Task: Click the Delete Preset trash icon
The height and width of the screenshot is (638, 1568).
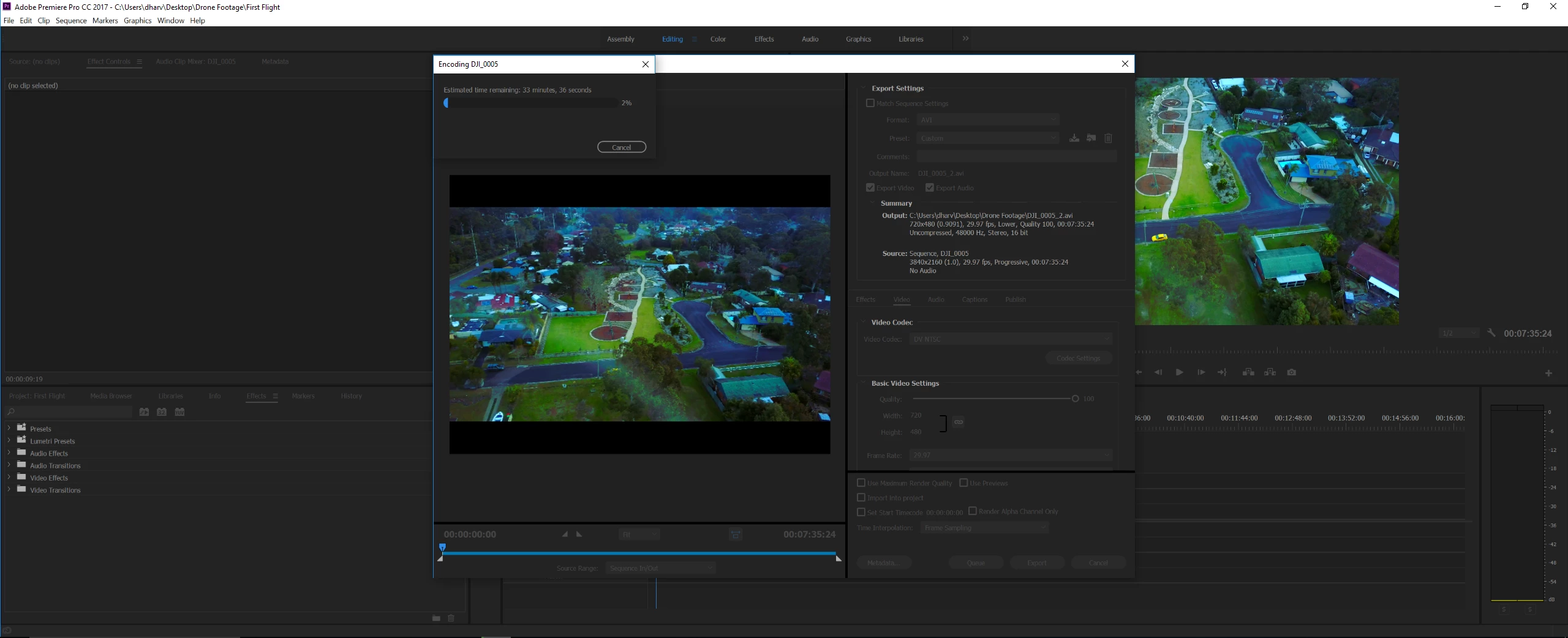Action: 1108,138
